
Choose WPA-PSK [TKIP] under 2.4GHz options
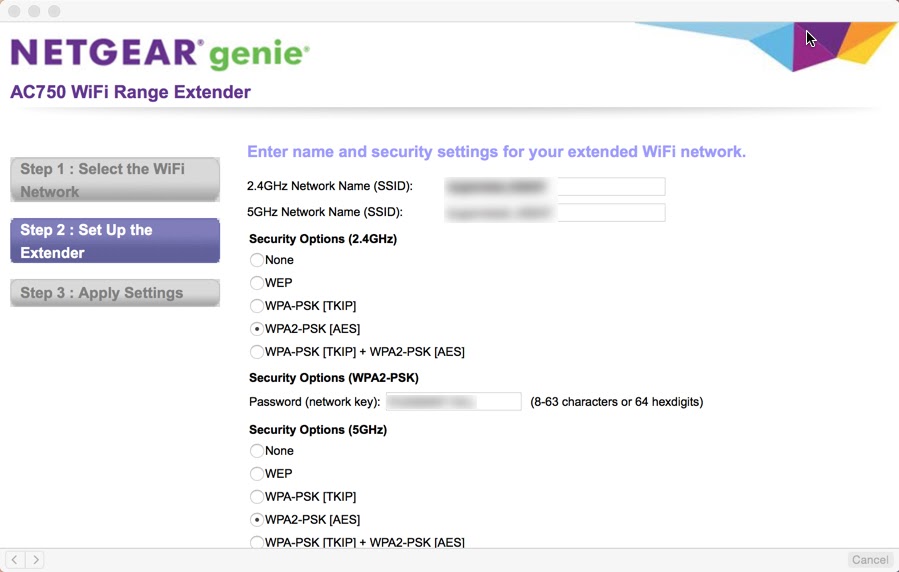(256, 306)
